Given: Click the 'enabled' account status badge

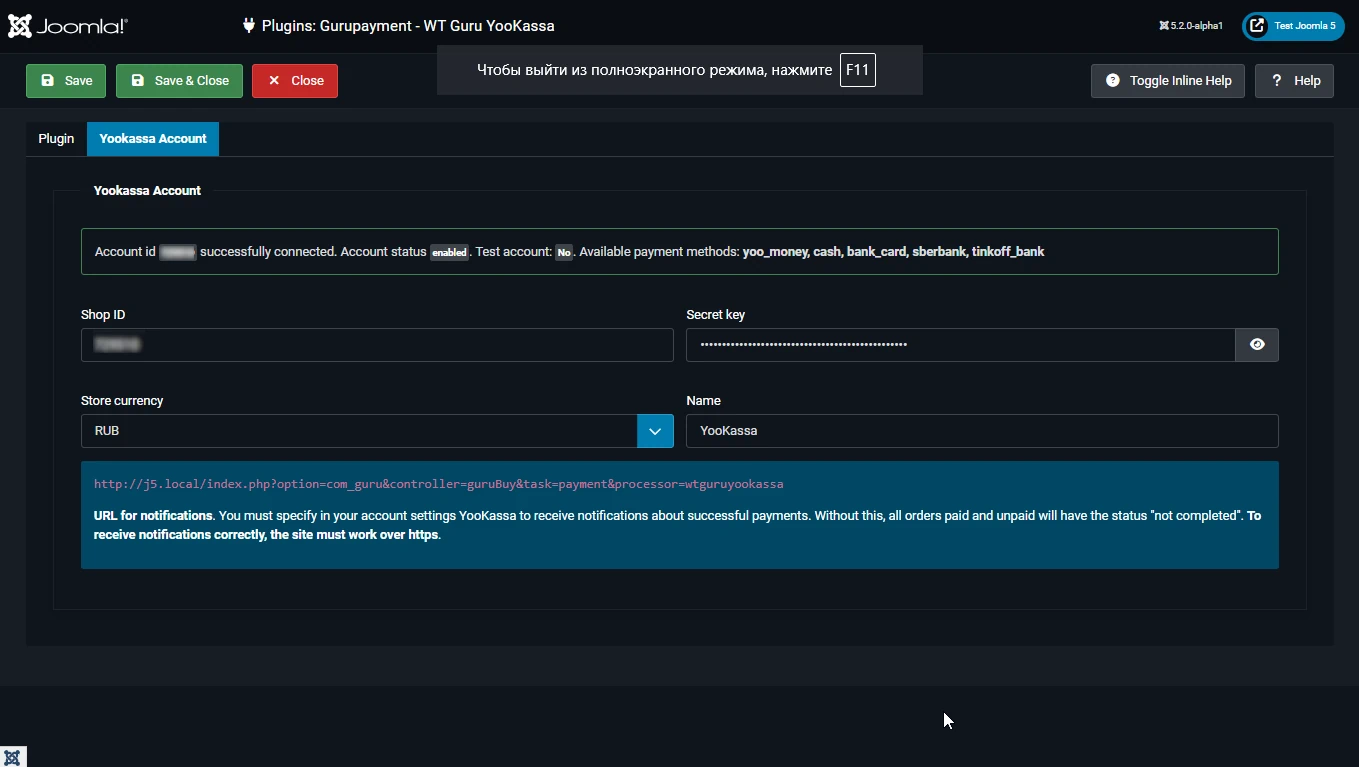Looking at the screenshot, I should click(449, 253).
